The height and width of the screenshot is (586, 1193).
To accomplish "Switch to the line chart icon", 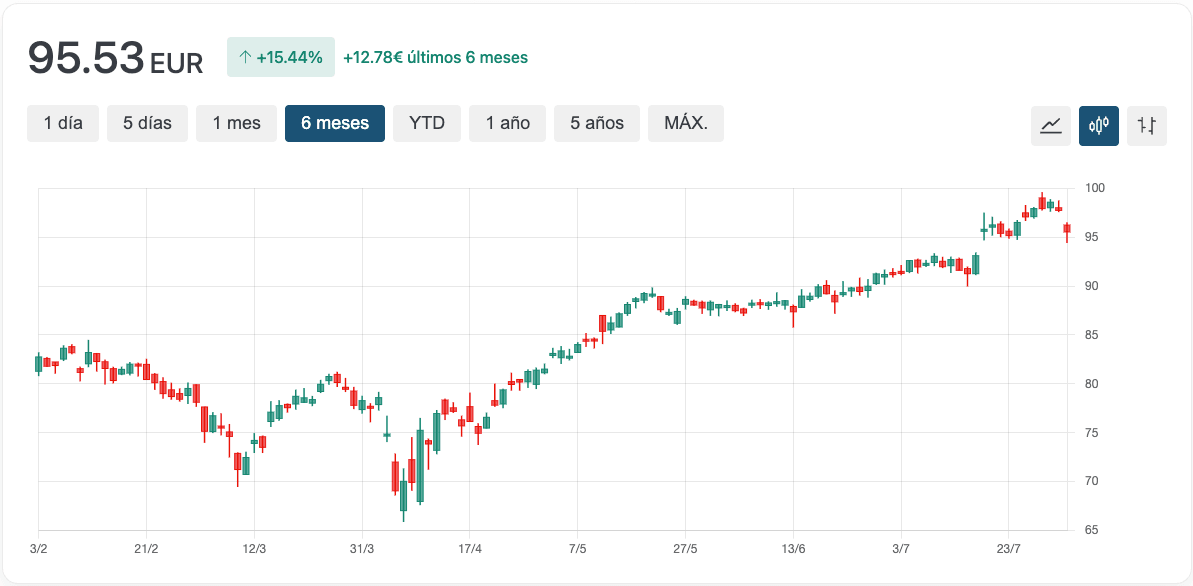I will click(1050, 126).
